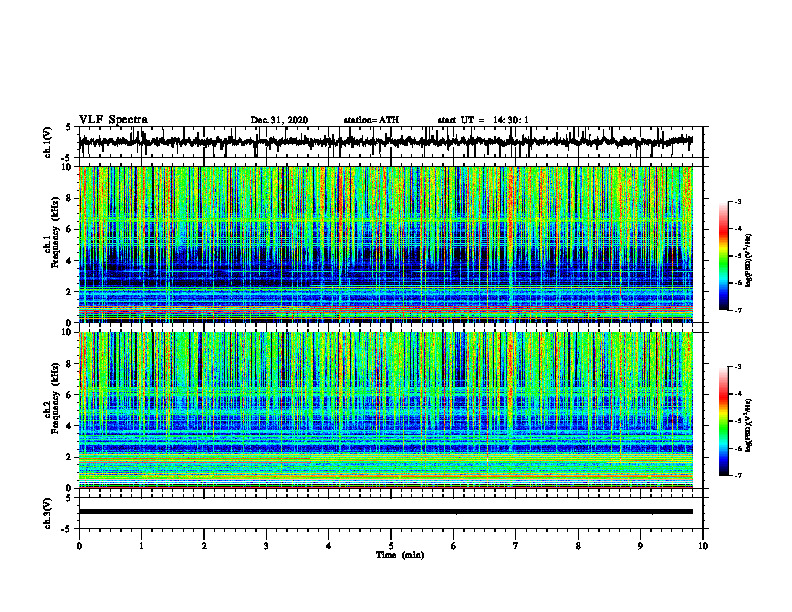Click time axis tick label "2"
The width and height of the screenshot is (792, 612).
204,546
